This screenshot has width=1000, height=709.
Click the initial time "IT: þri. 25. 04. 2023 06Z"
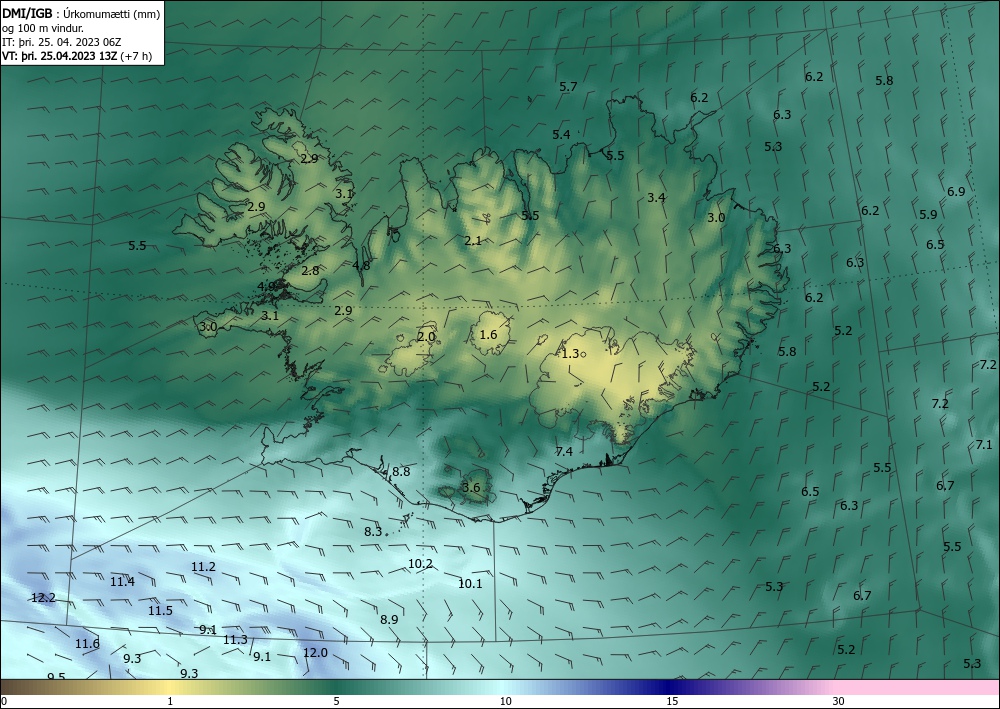click(61, 42)
